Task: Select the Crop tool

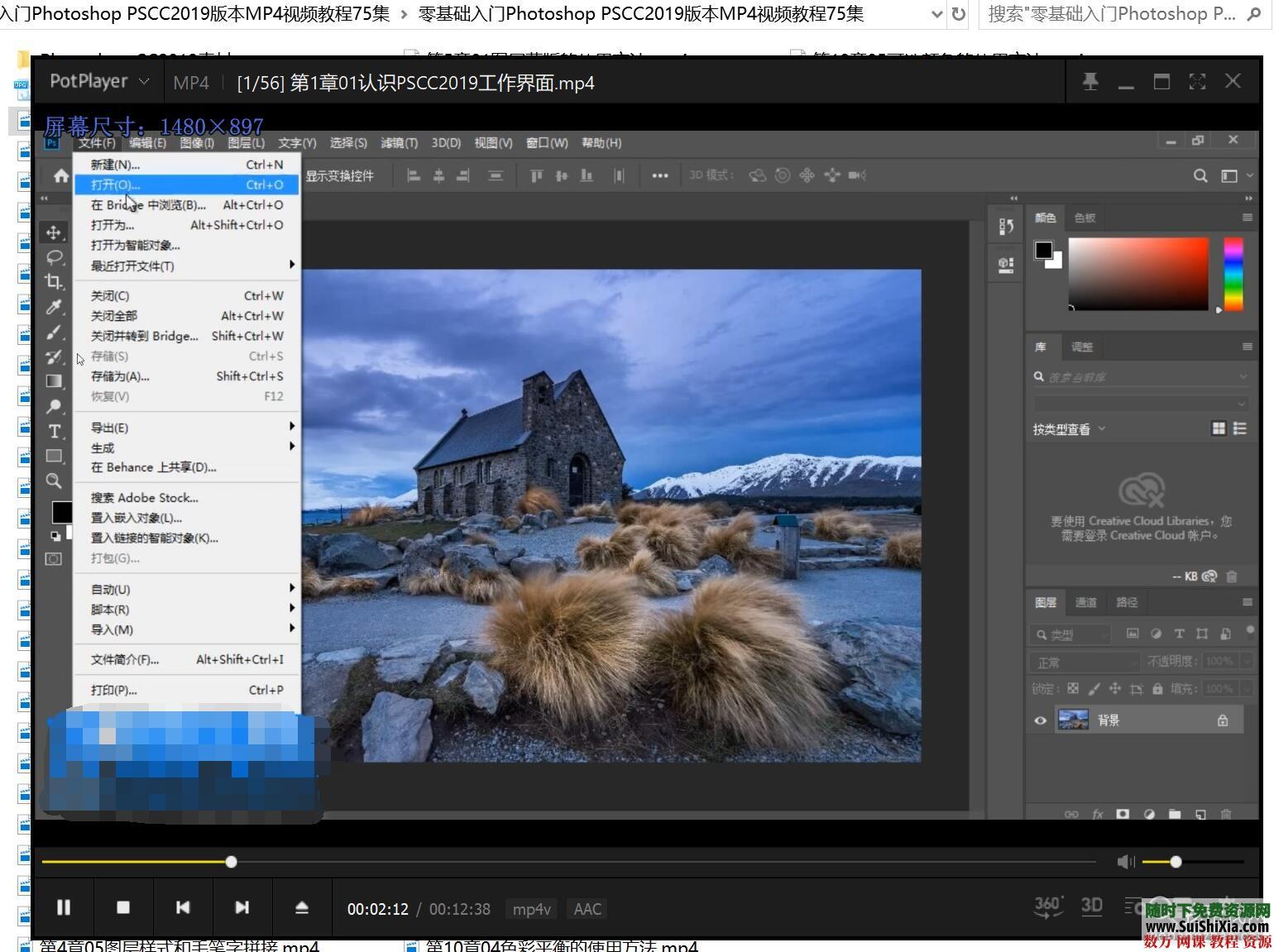Action: pos(54,282)
